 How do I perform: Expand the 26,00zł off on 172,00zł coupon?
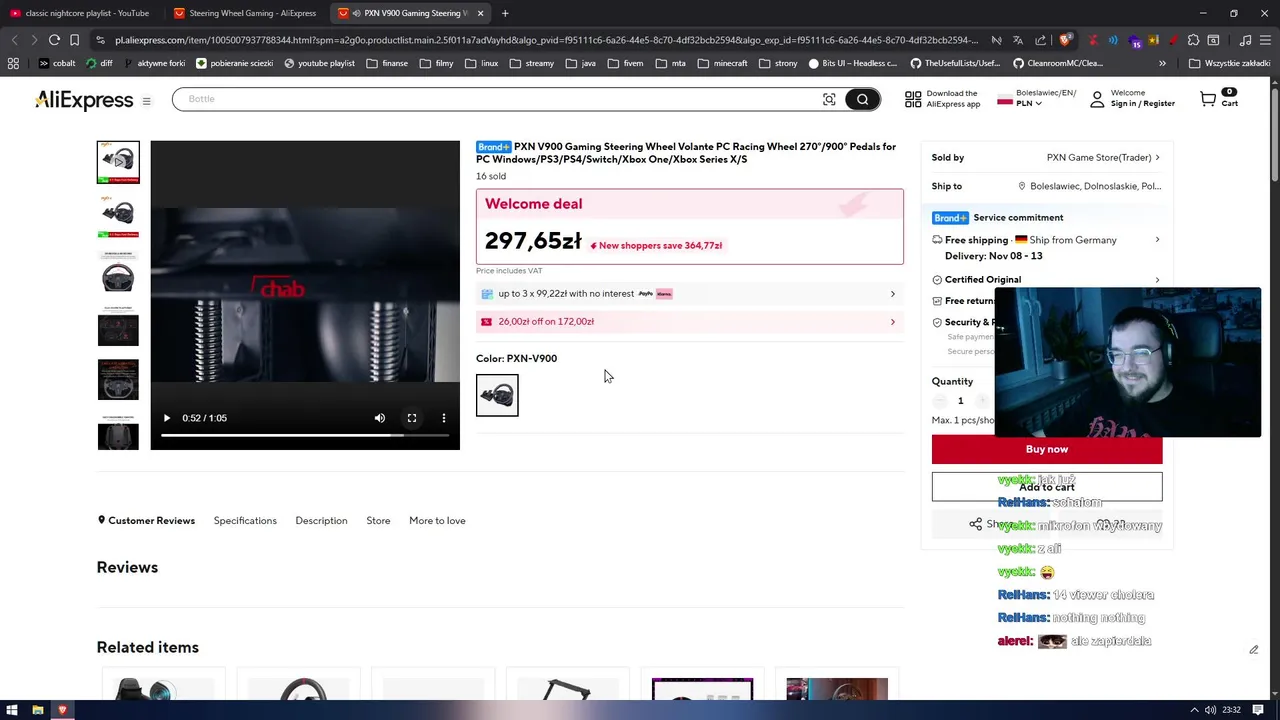pyautogui.click(x=690, y=322)
